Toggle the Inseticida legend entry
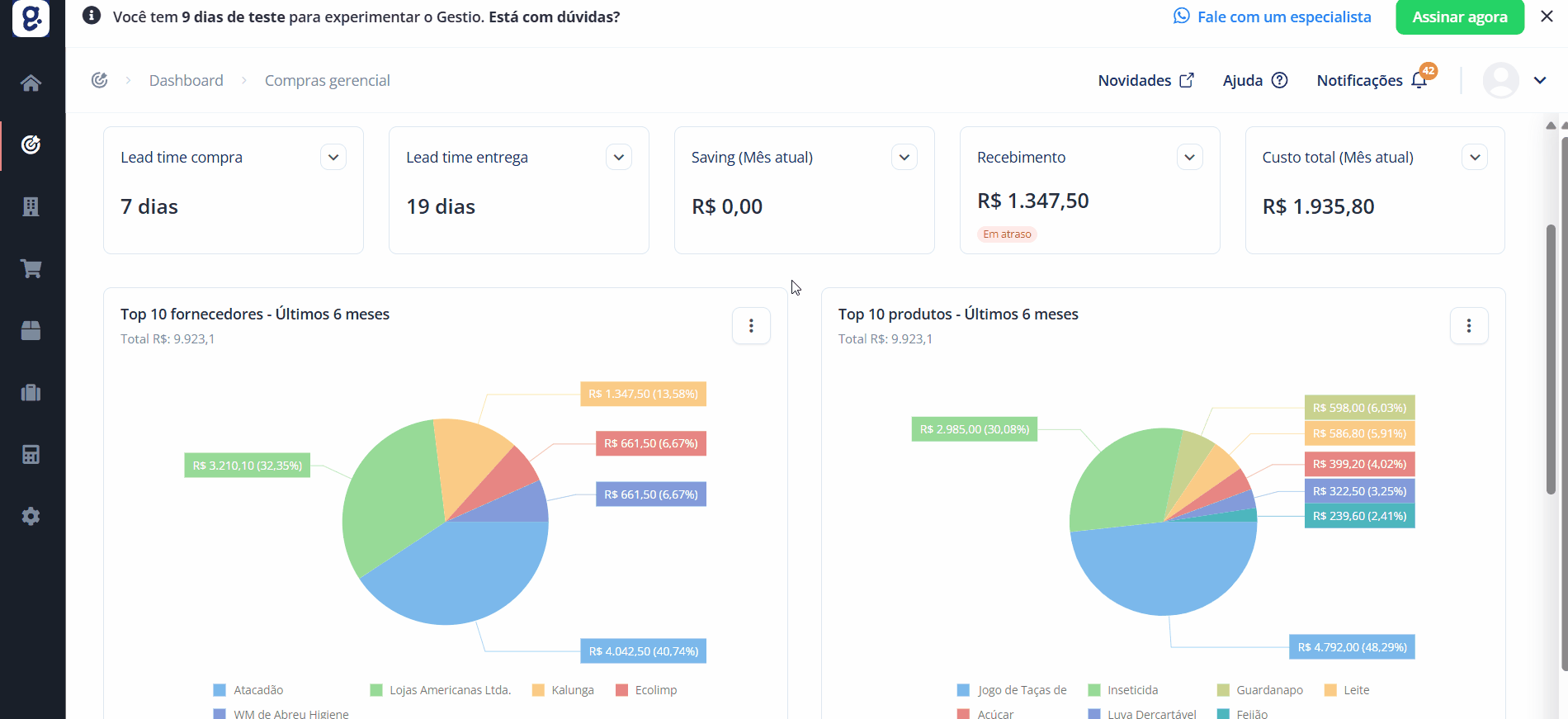This screenshot has width=1568, height=719. click(x=1123, y=690)
